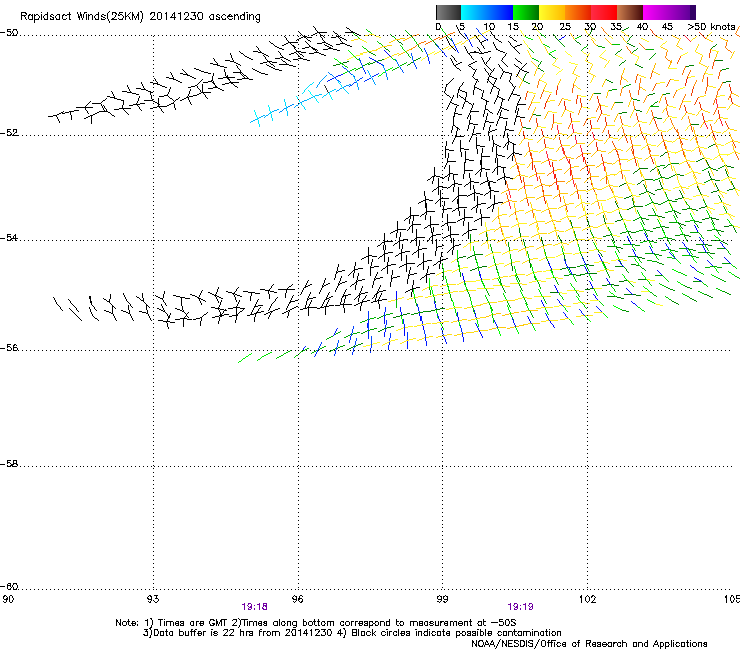Click the gray 0-5 knots legend swatch
The width and height of the screenshot is (740, 650).
pos(448,12)
